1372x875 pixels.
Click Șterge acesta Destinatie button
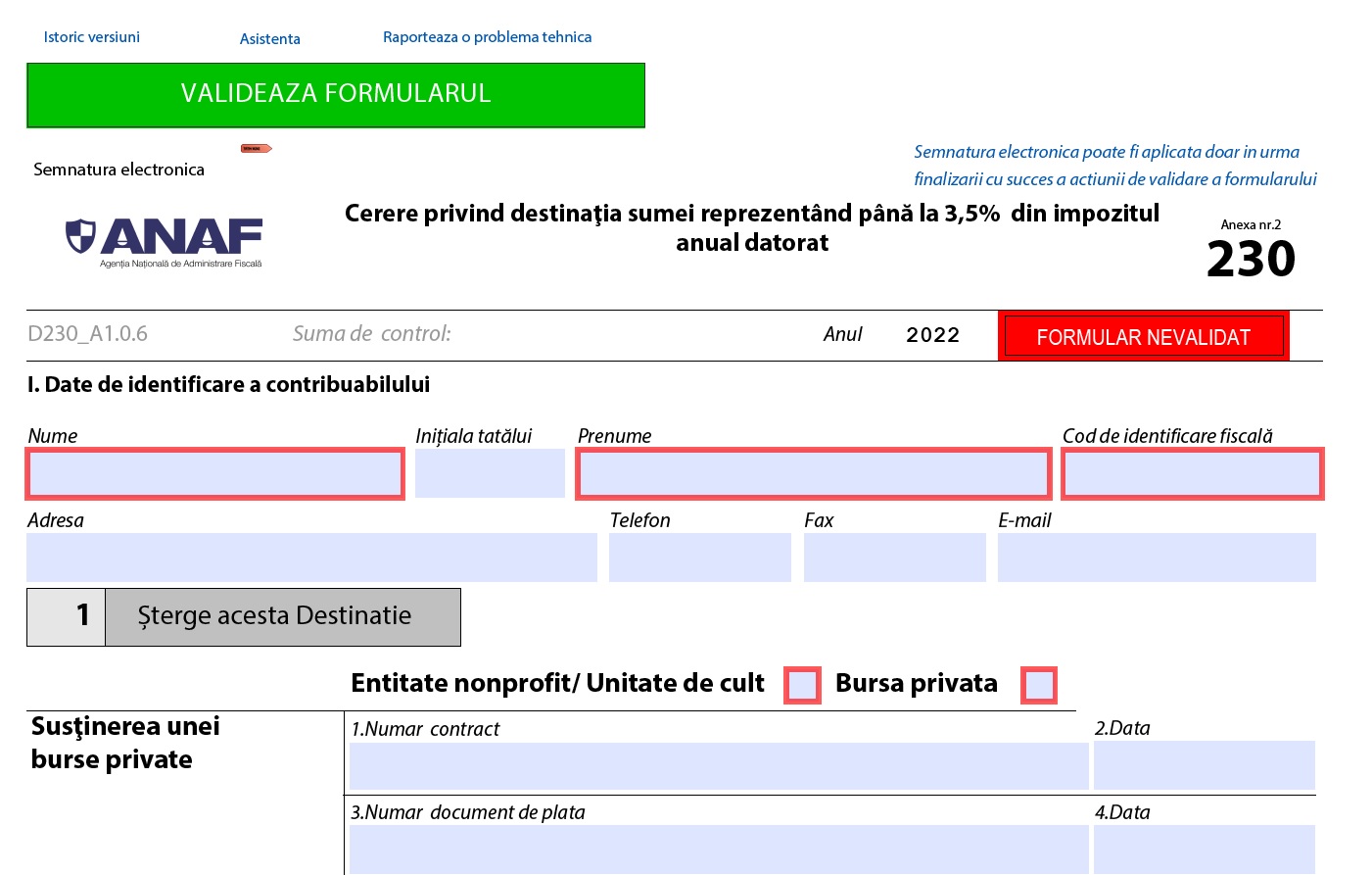(282, 616)
